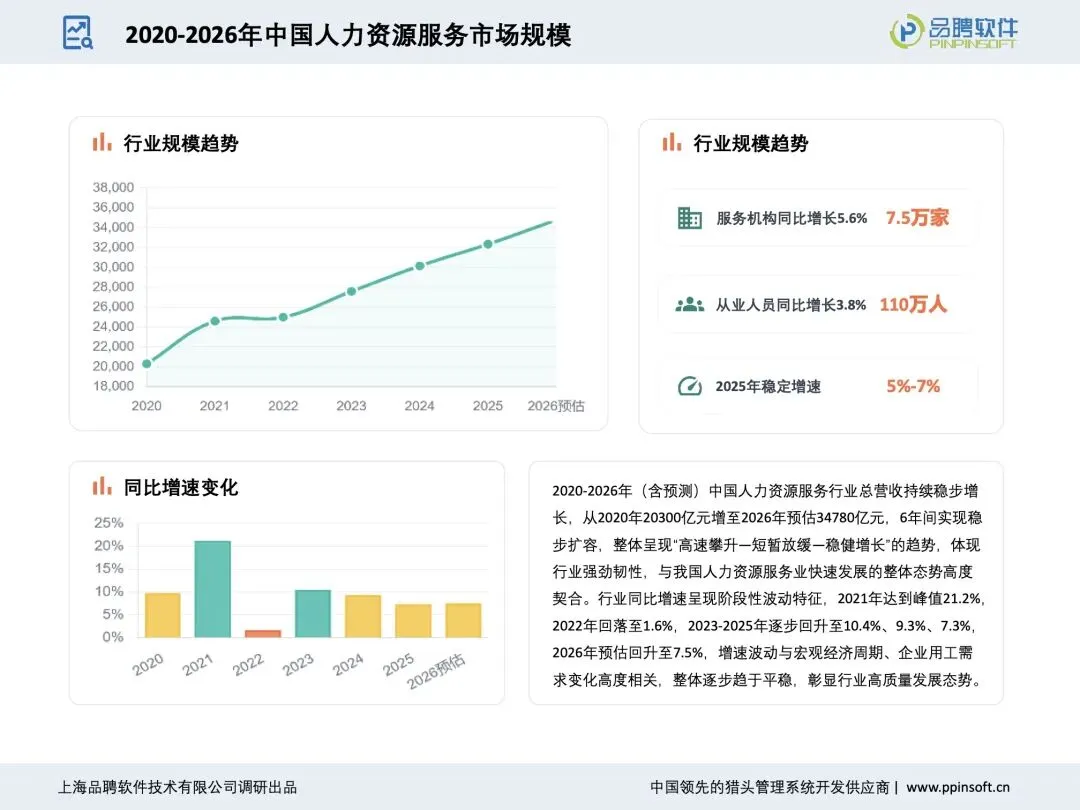
Task: Click the 从业人员同比增长3.8% label
Action: pos(791,305)
